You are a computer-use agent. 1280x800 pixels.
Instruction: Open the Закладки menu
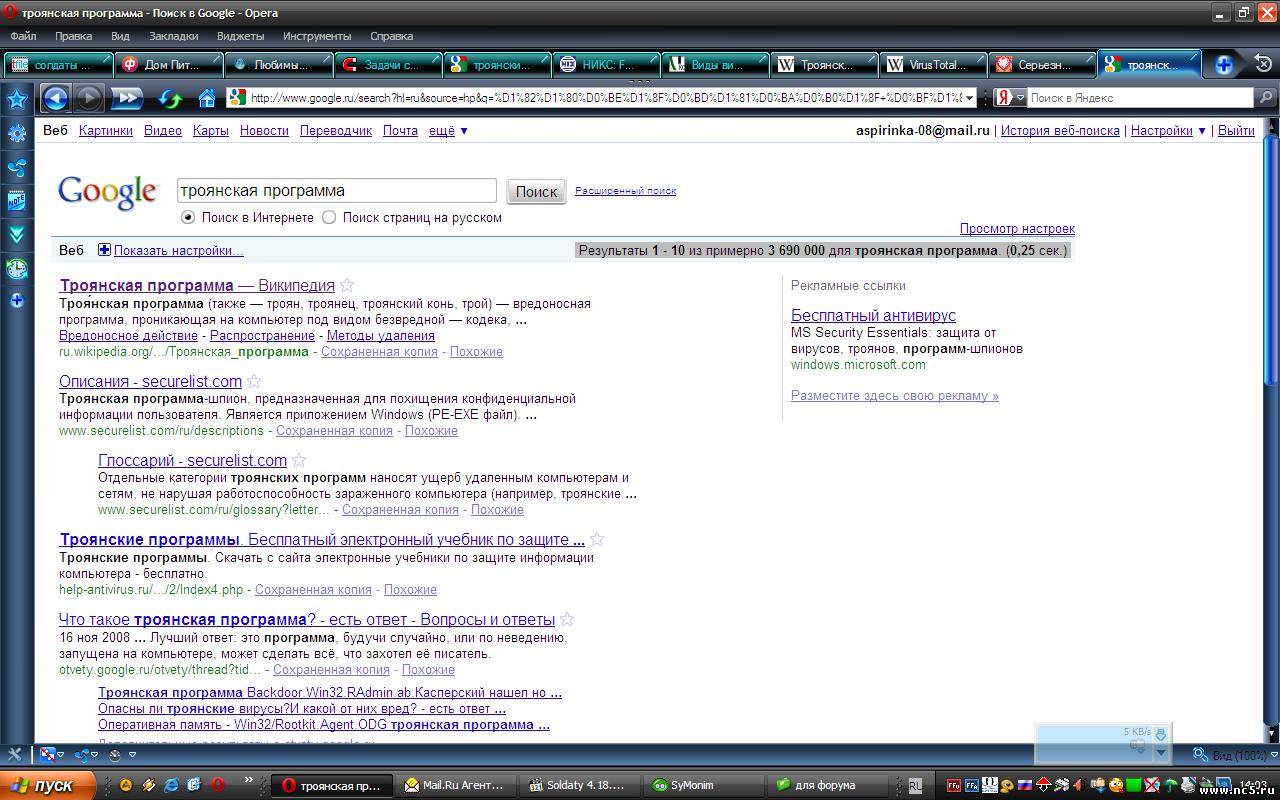(174, 36)
